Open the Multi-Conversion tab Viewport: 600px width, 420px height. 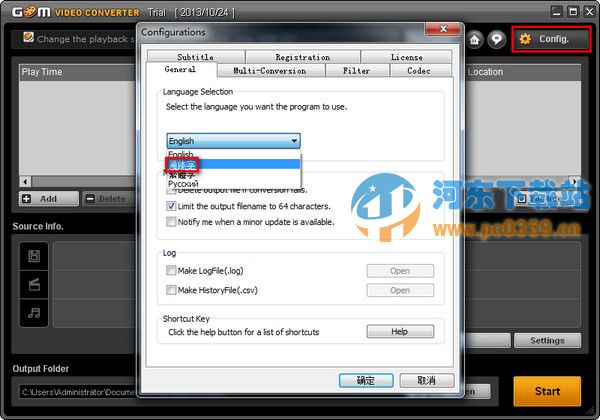[270, 71]
